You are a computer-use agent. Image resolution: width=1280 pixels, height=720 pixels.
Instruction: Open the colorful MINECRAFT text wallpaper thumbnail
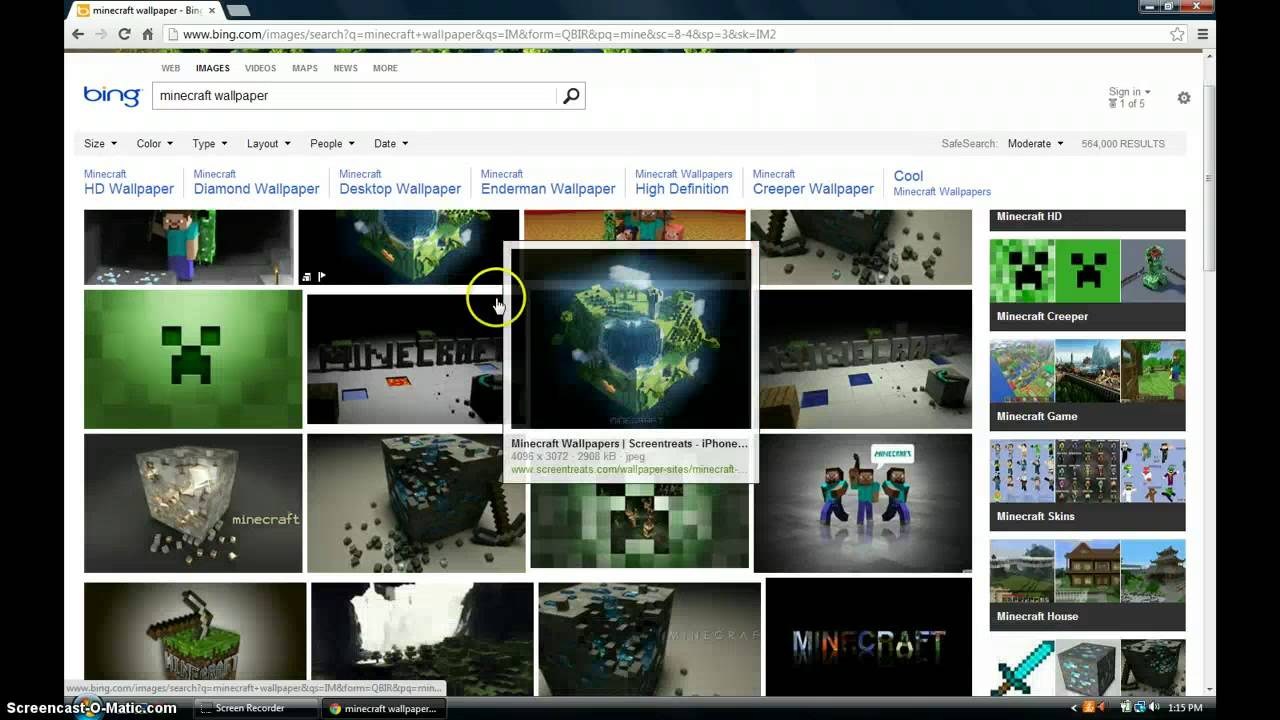tap(868, 636)
